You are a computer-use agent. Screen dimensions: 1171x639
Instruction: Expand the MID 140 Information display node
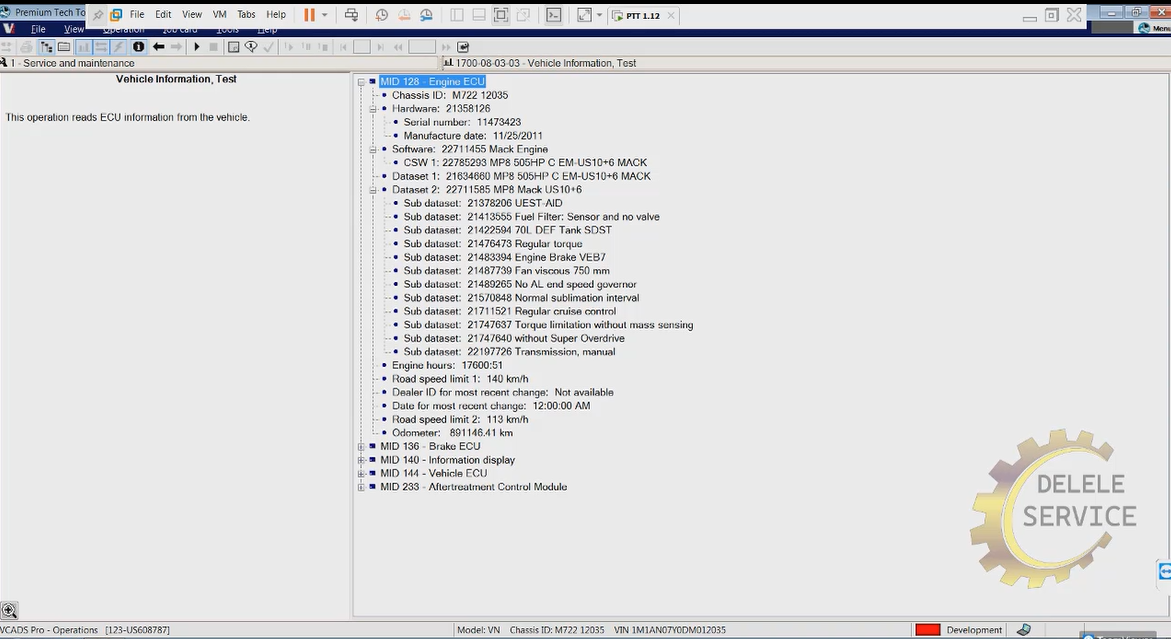point(361,460)
